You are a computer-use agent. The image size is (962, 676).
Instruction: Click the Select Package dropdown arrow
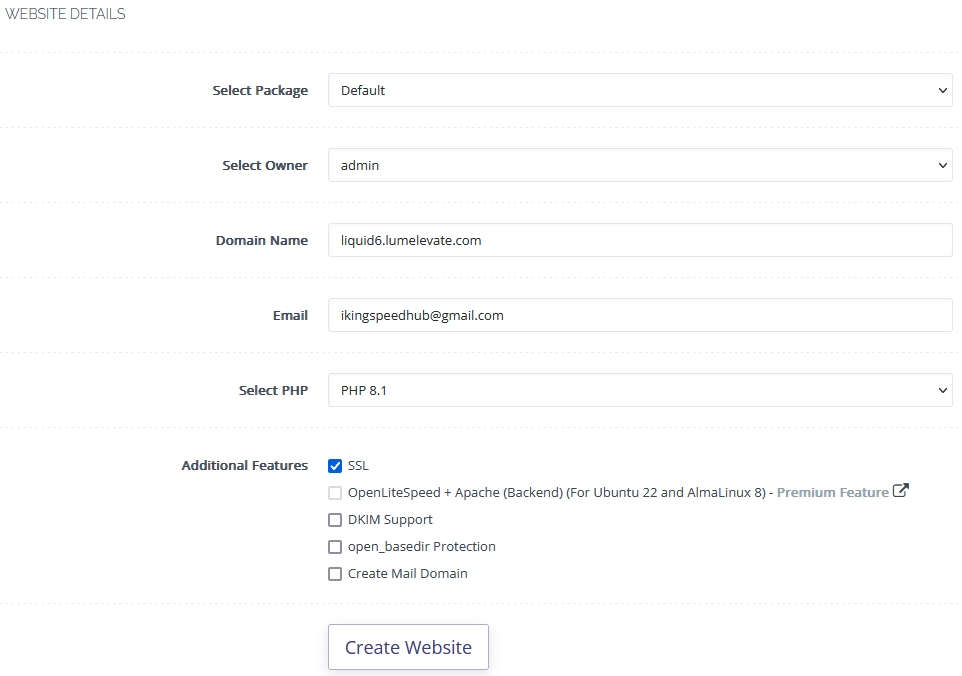pyautogui.click(x=942, y=90)
